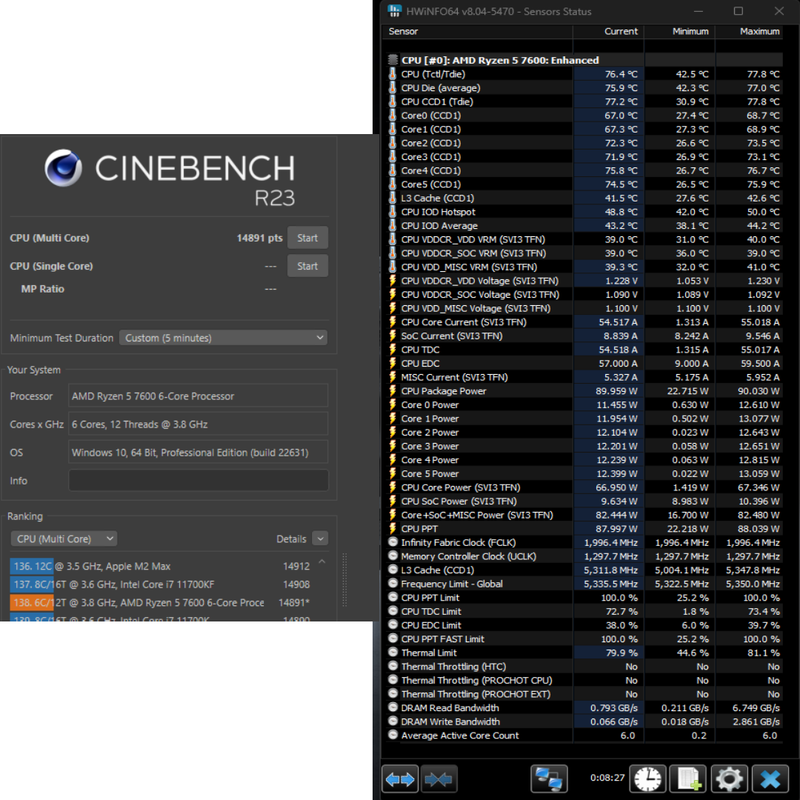Click the '14891 pts' multi core score
Screen dimensions: 800x800
[259, 238]
